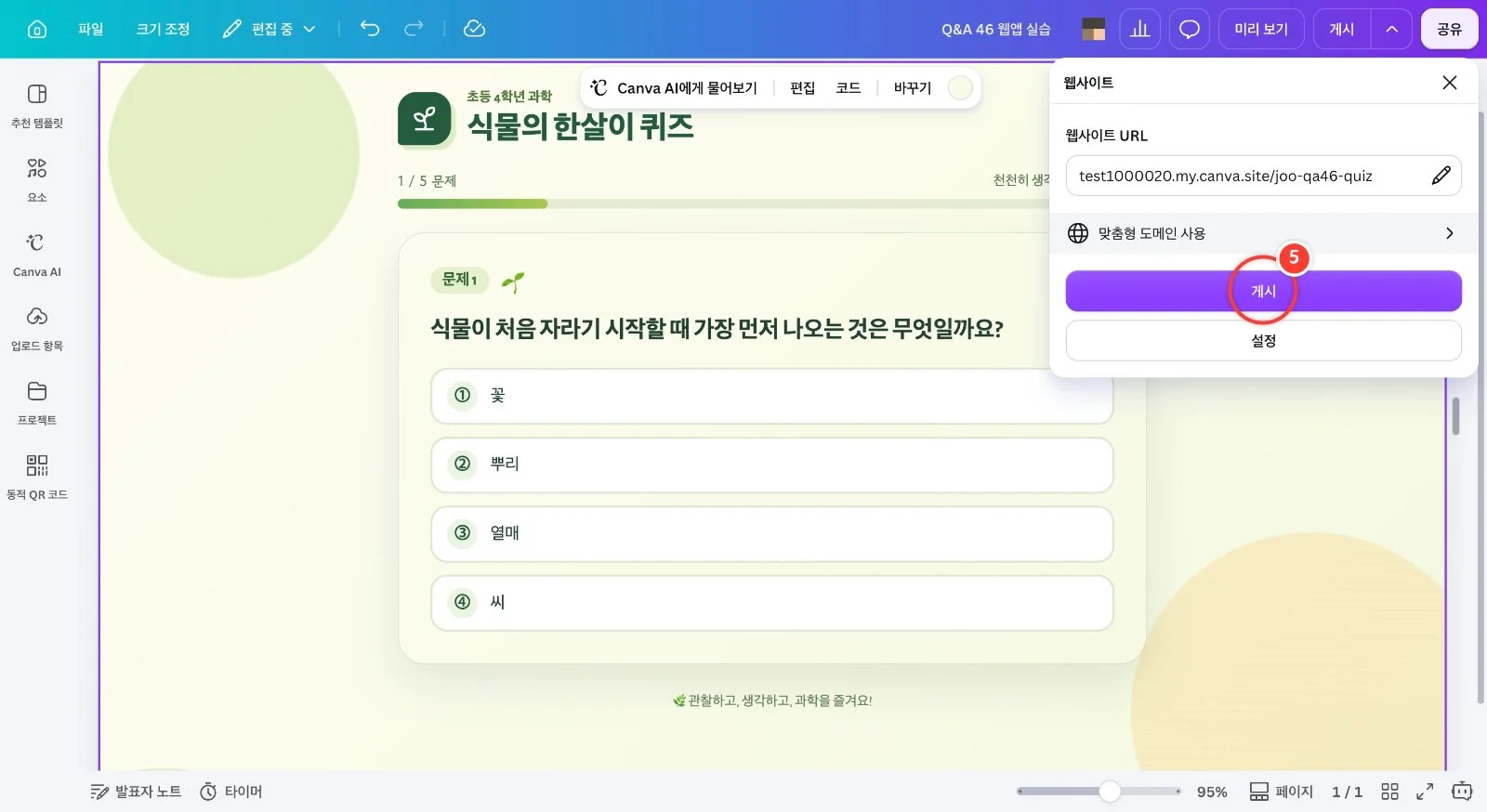
Task: Redo the last action
Action: 414,29
